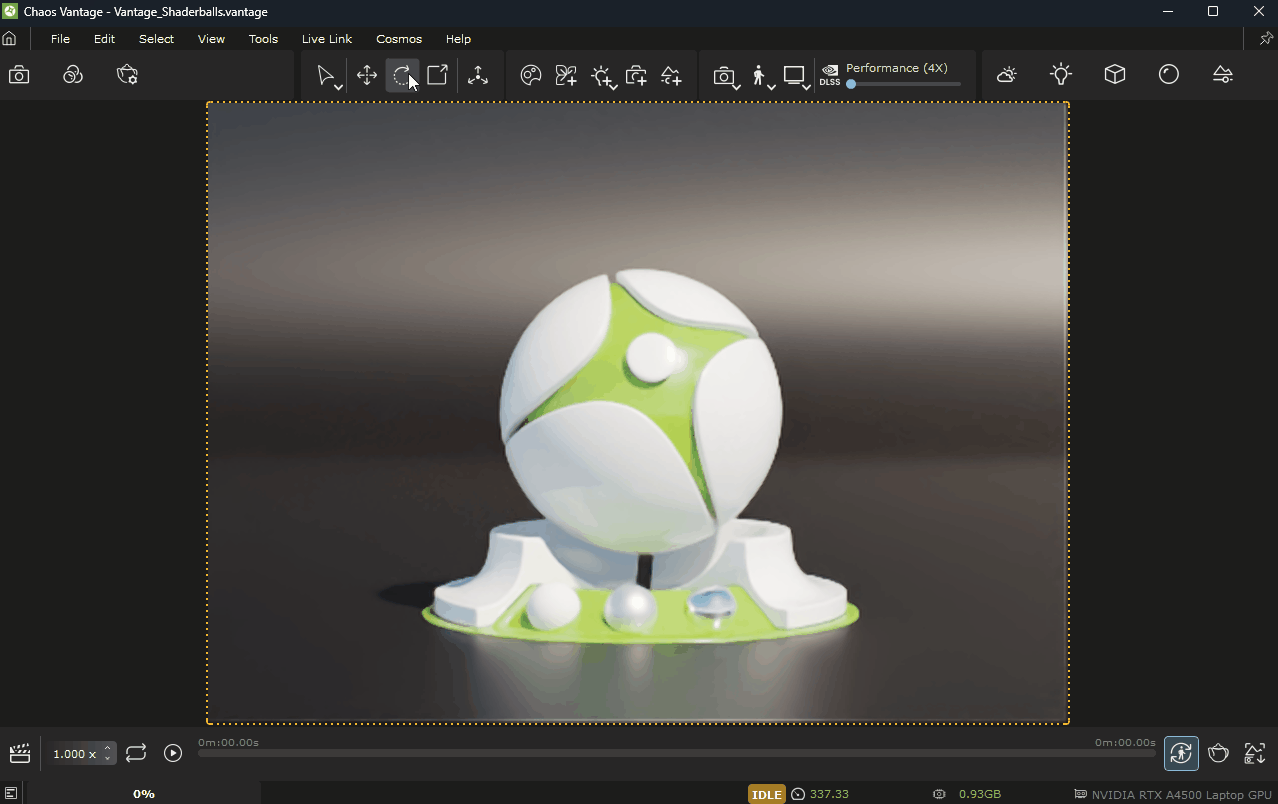This screenshot has height=804, width=1278.
Task: Click the mountain with plus icon
Action: [x=671, y=75]
